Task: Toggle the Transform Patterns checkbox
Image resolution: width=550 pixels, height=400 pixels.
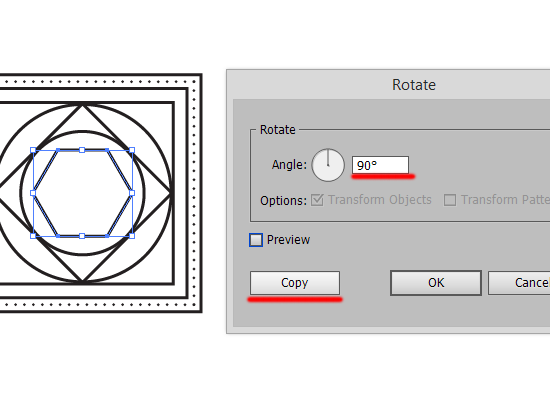Action: coord(450,200)
